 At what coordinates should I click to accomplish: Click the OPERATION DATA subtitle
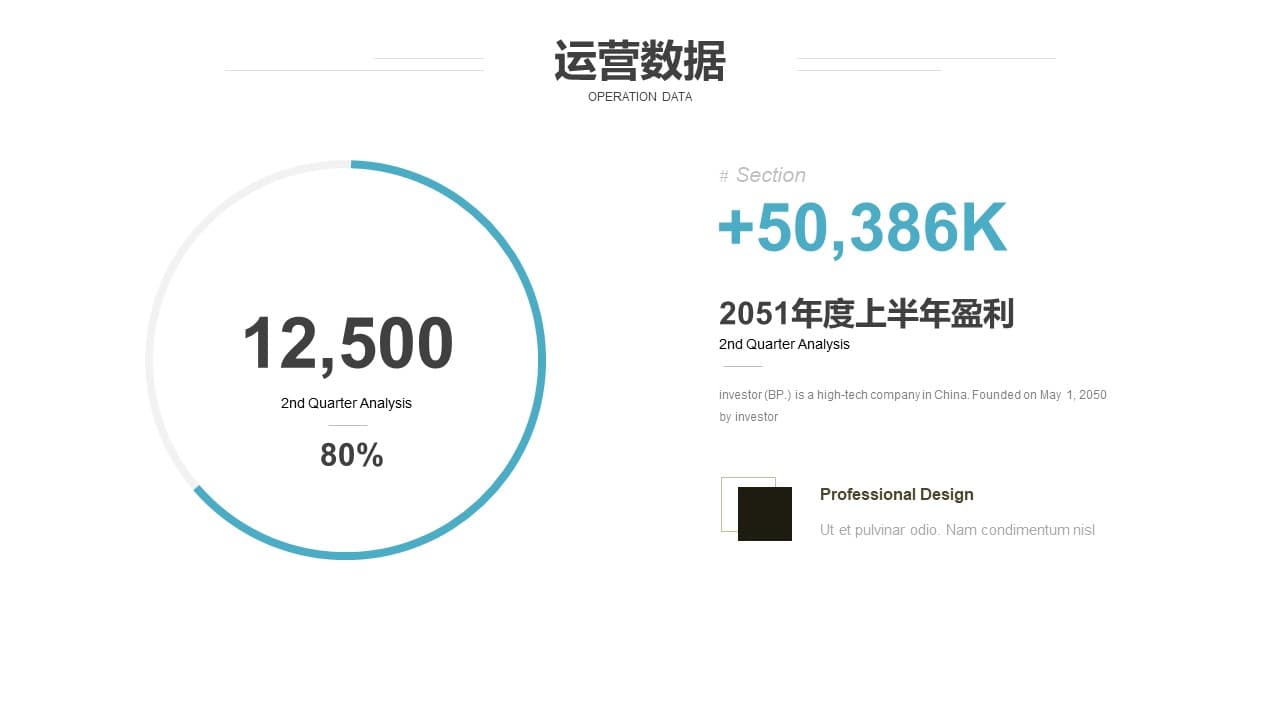point(640,97)
